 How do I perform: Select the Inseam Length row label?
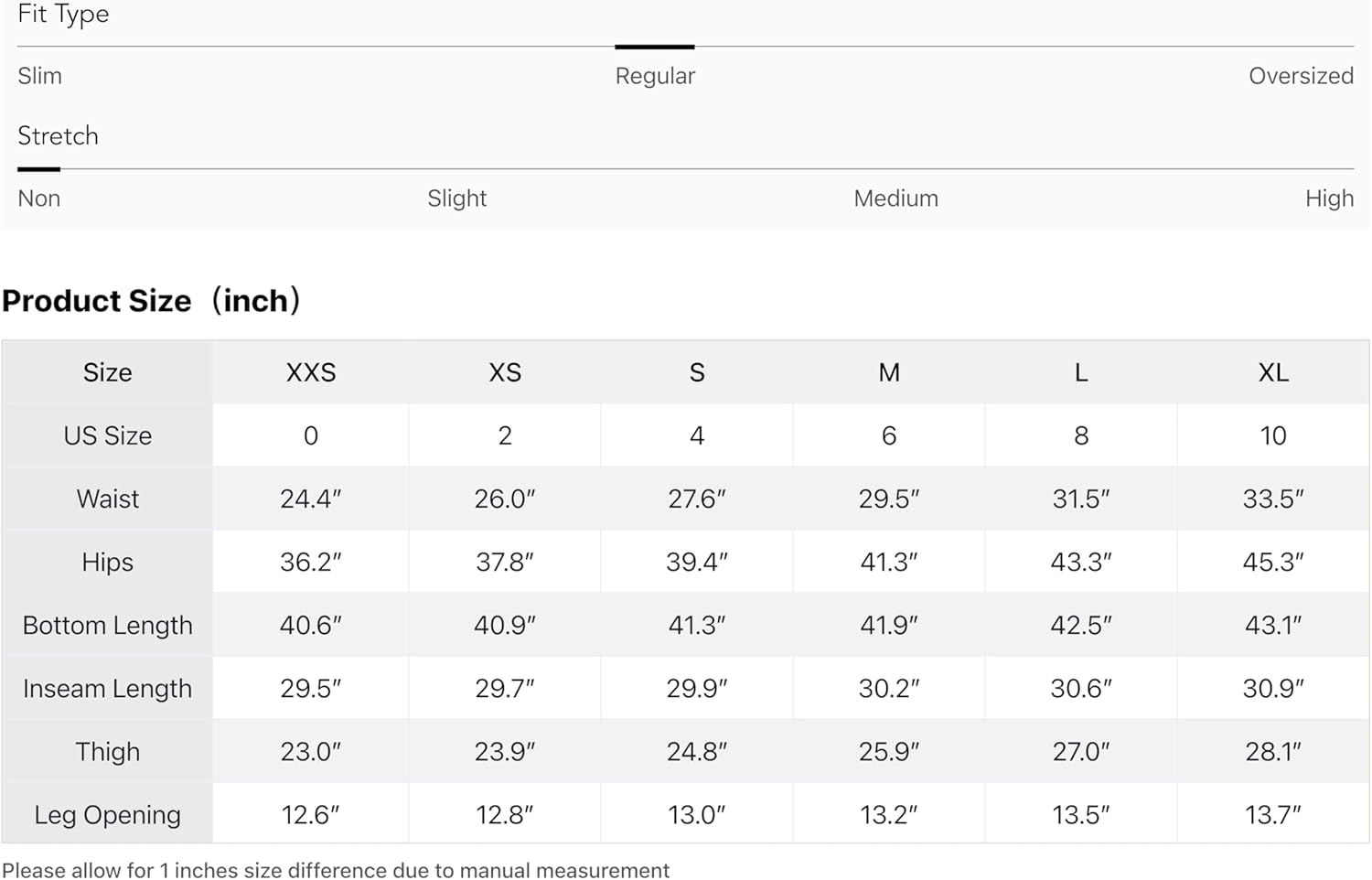(108, 688)
